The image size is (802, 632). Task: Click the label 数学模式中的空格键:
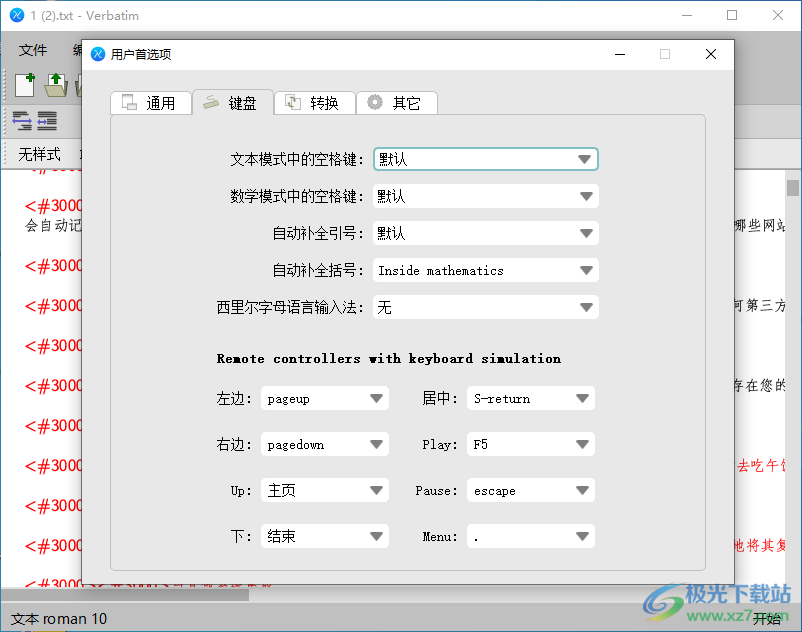tap(297, 196)
